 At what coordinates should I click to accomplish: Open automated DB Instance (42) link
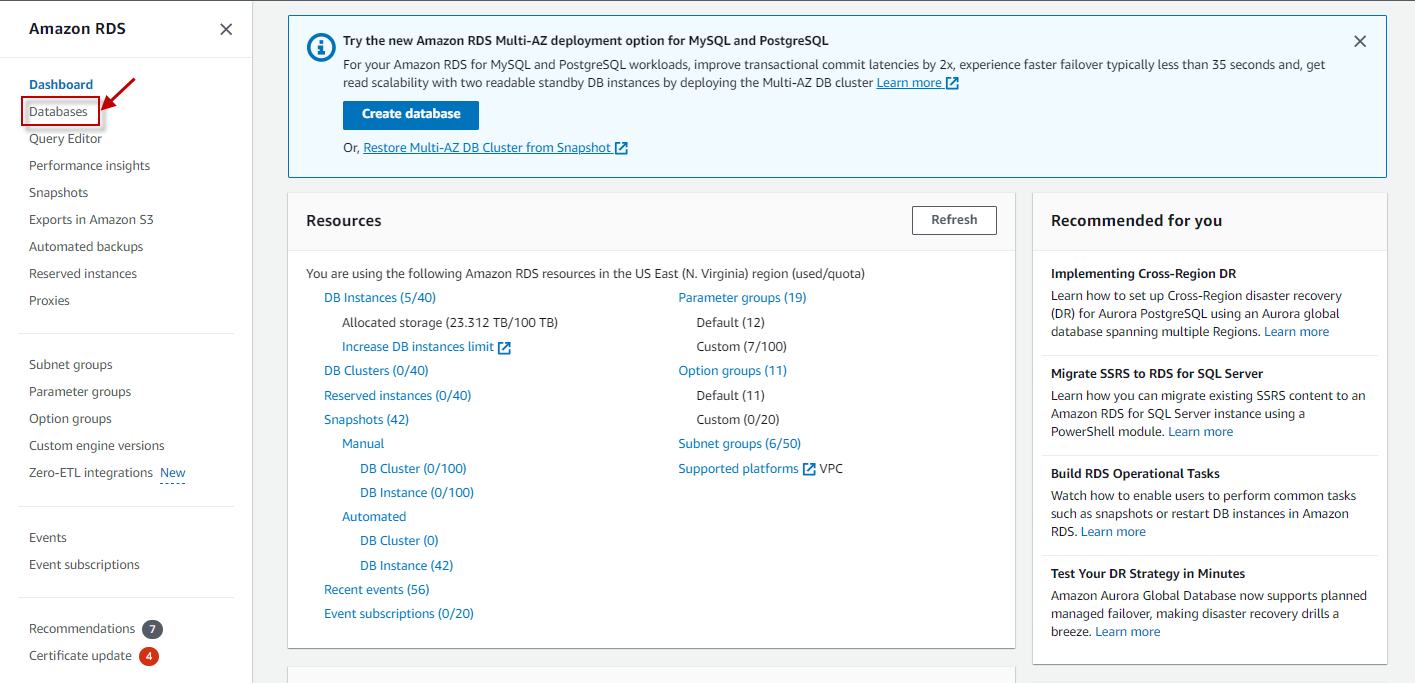(406, 566)
